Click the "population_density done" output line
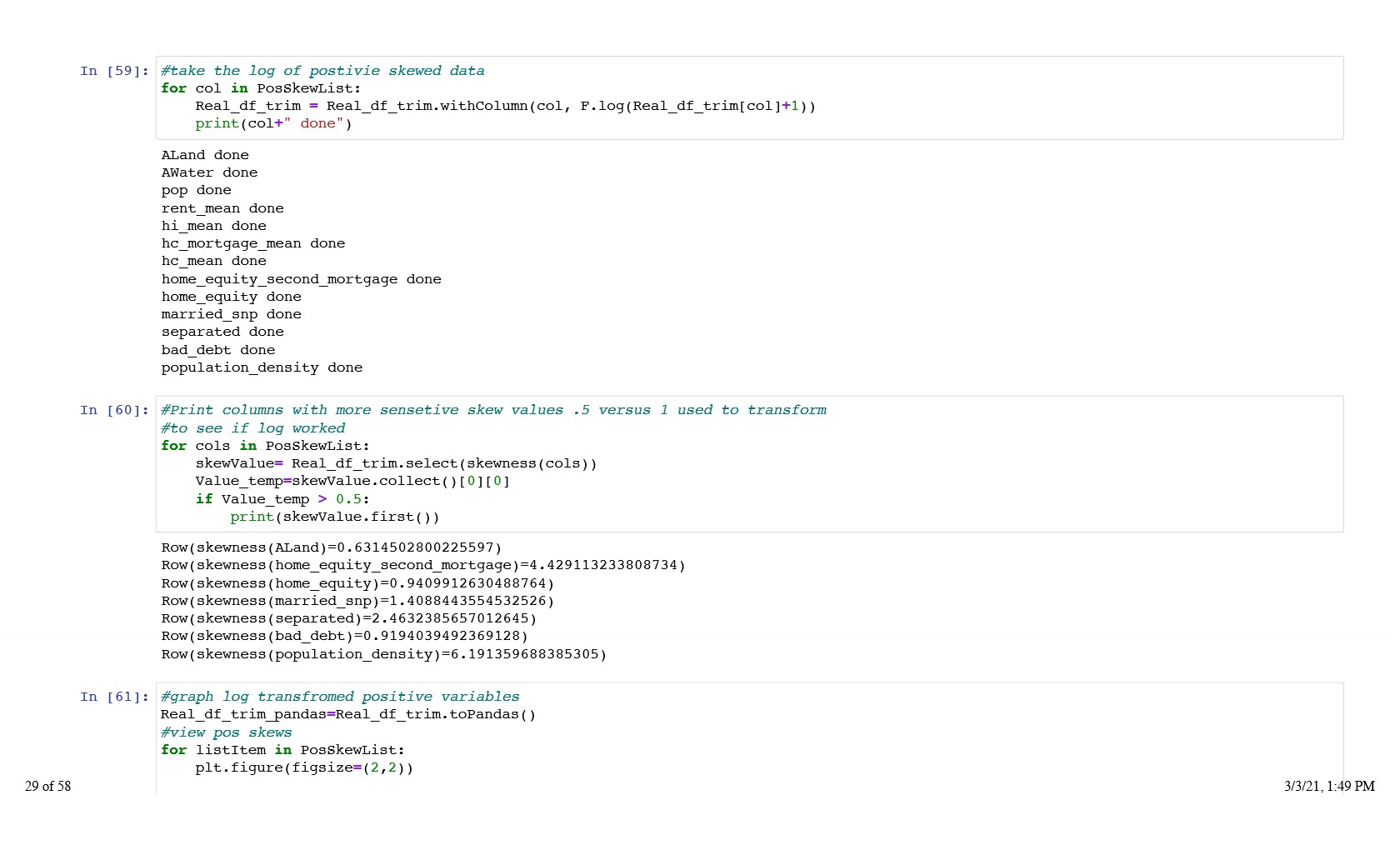Screen dimensions: 1400x850 262,367
